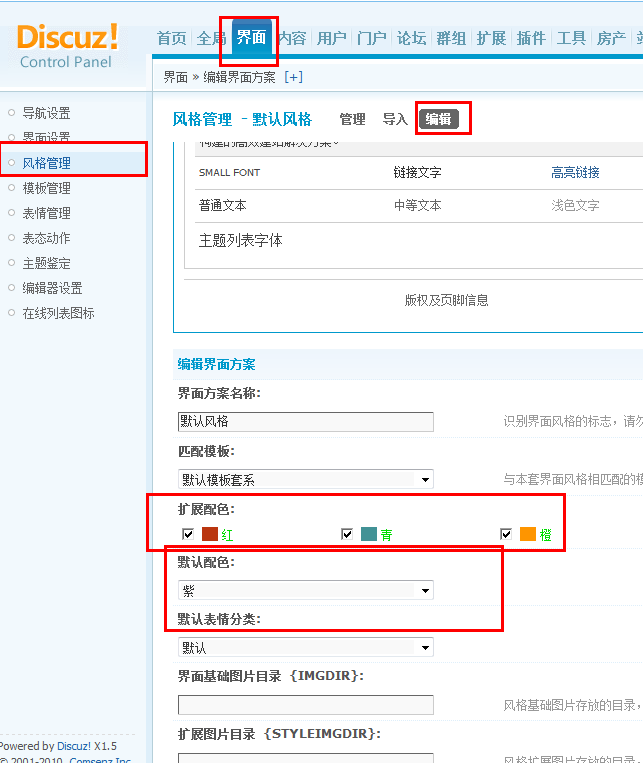Click the 普通文本 preview text
Image resolution: width=643 pixels, height=763 pixels.
222,205
